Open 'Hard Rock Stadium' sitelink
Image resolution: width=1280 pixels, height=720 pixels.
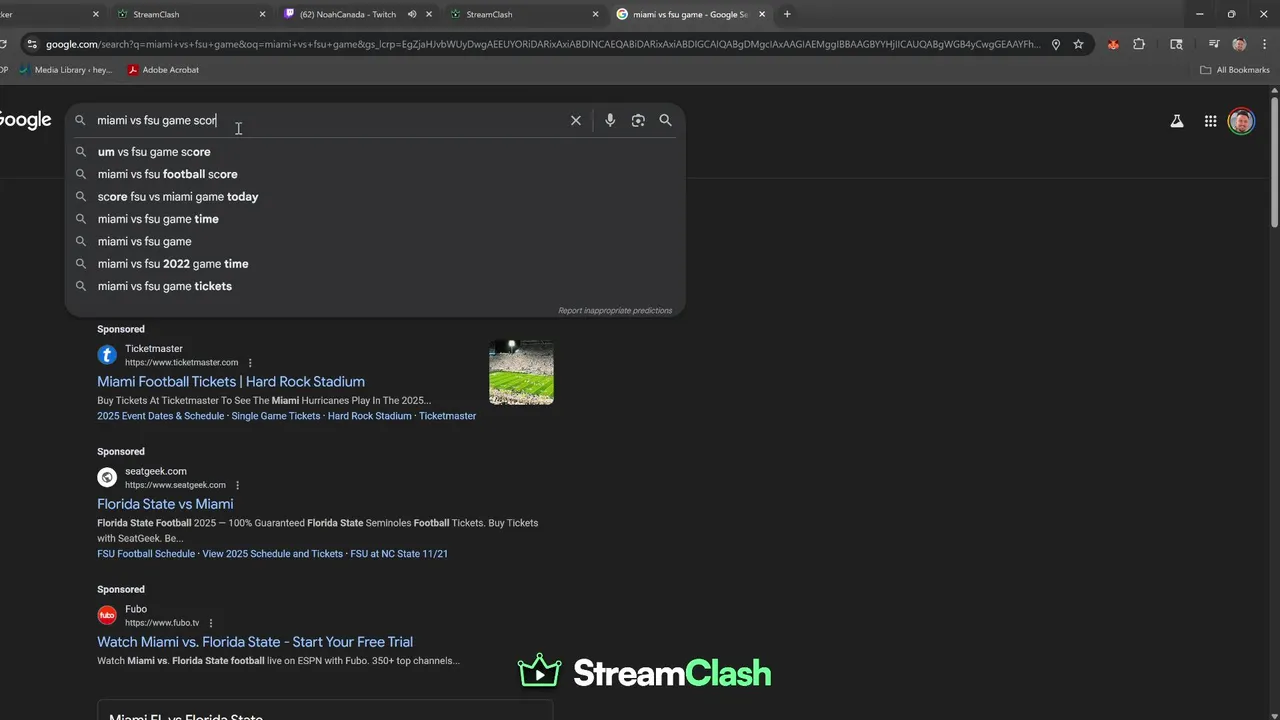click(x=369, y=416)
